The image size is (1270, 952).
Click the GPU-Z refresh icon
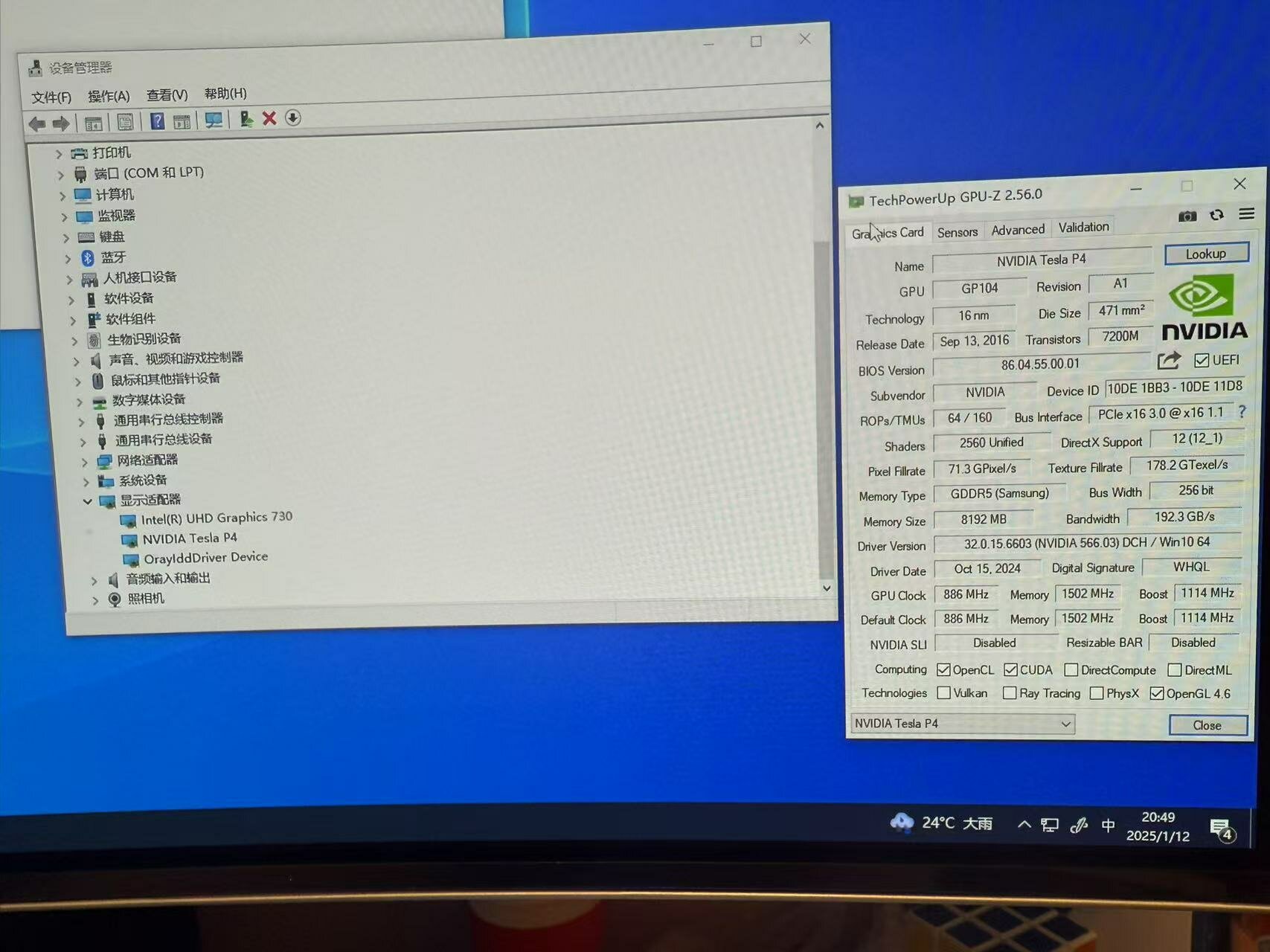click(1216, 215)
